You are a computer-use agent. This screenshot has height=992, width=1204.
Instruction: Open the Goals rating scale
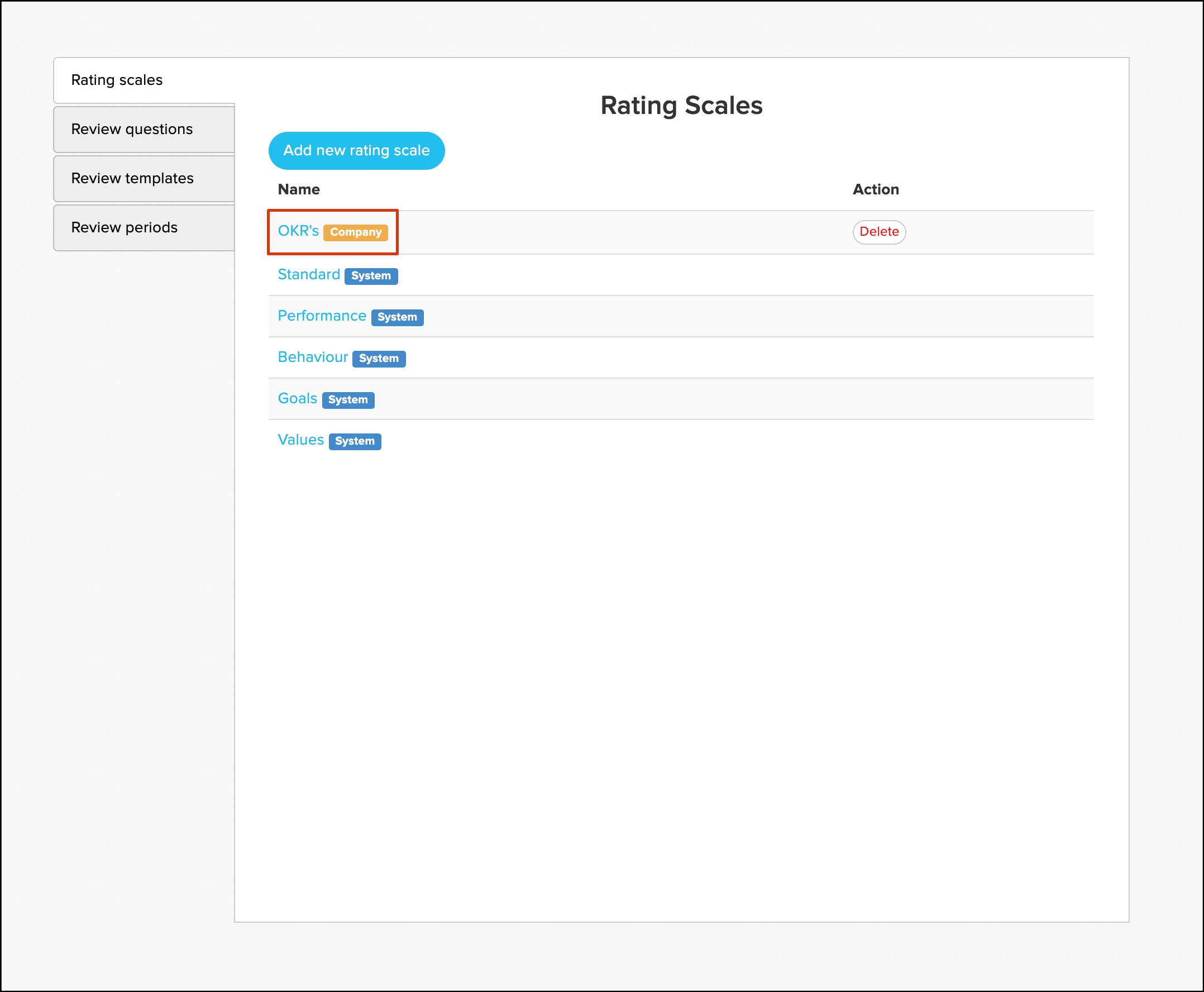[x=297, y=398]
